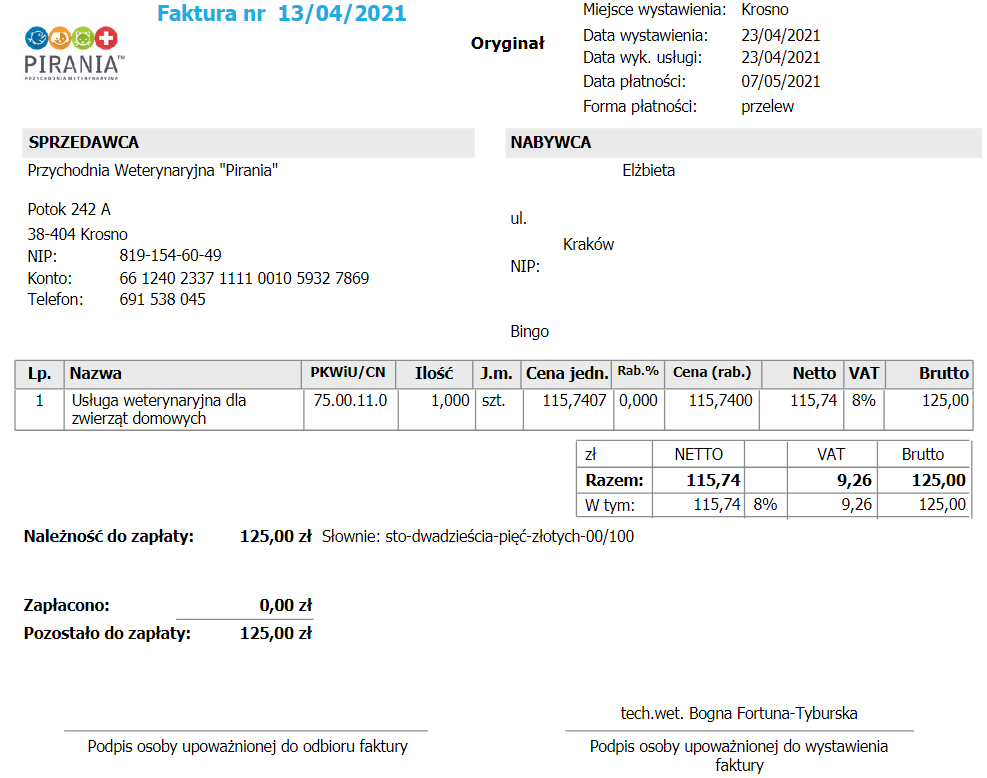Select postal line '38-404 Krosno'
Viewport: 987px width, 778px height.
click(77, 234)
